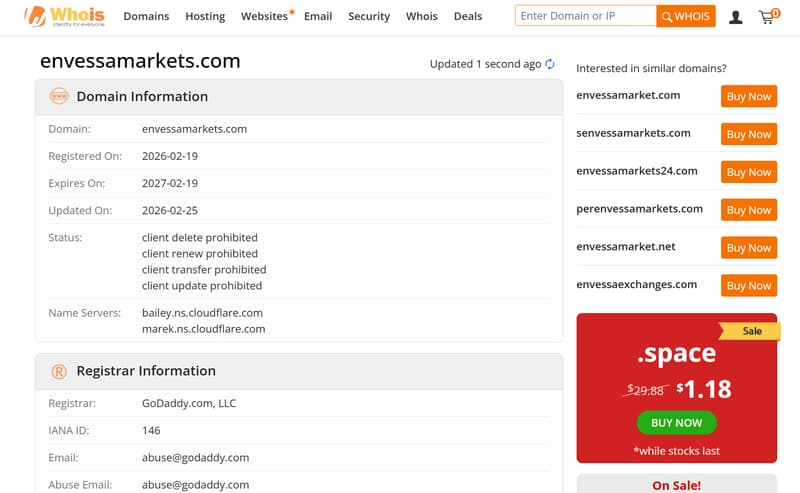This screenshot has width=800, height=493.
Task: Click Registered On date 2026-02-19
Action: point(170,156)
